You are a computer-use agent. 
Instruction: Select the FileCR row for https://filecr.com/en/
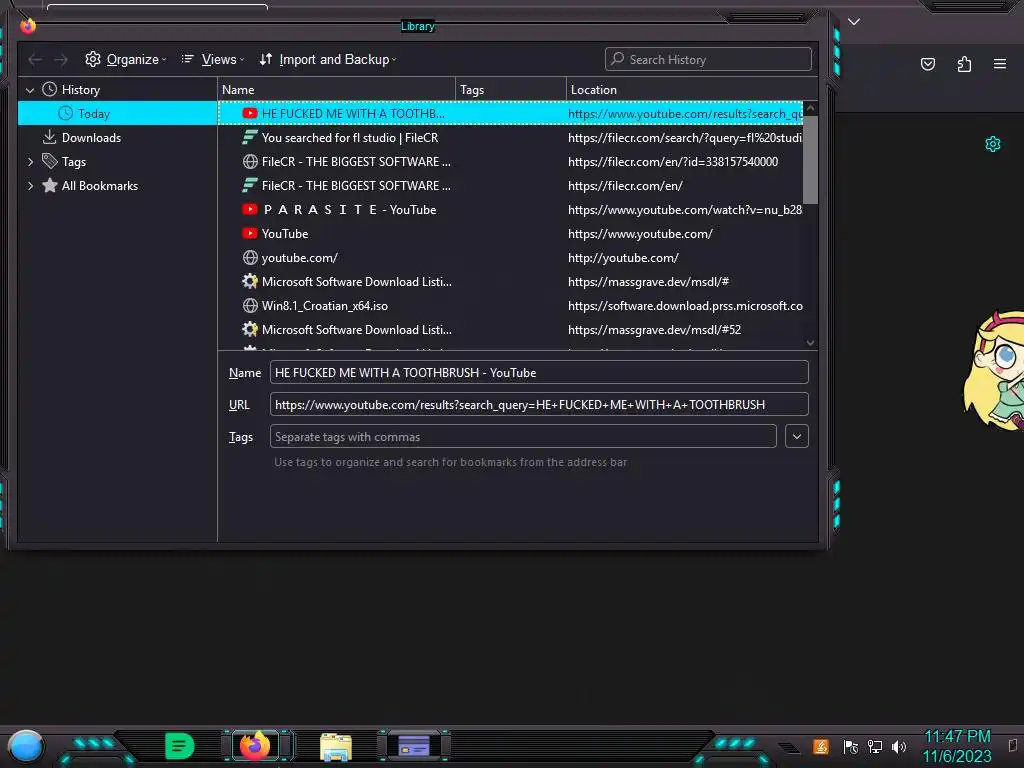[x=511, y=185]
